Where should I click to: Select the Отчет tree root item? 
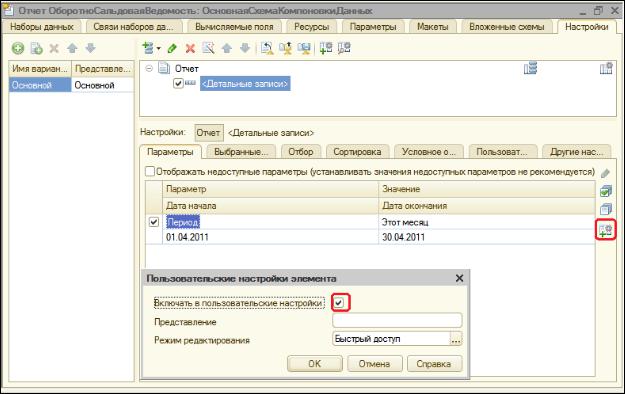[x=187, y=69]
